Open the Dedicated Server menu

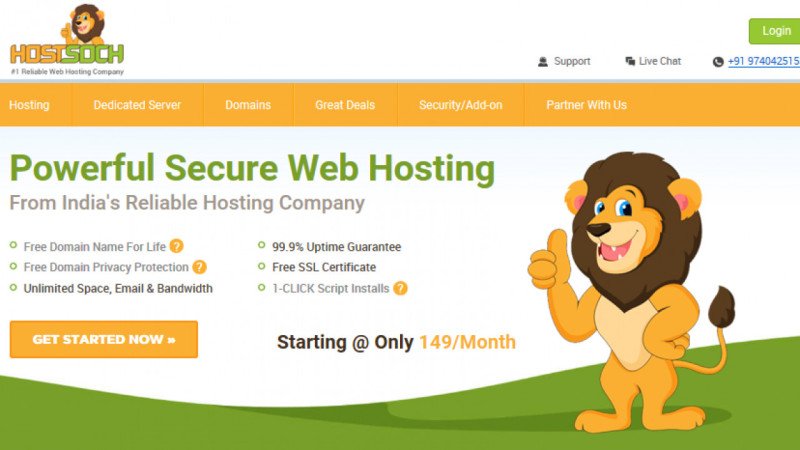137,105
